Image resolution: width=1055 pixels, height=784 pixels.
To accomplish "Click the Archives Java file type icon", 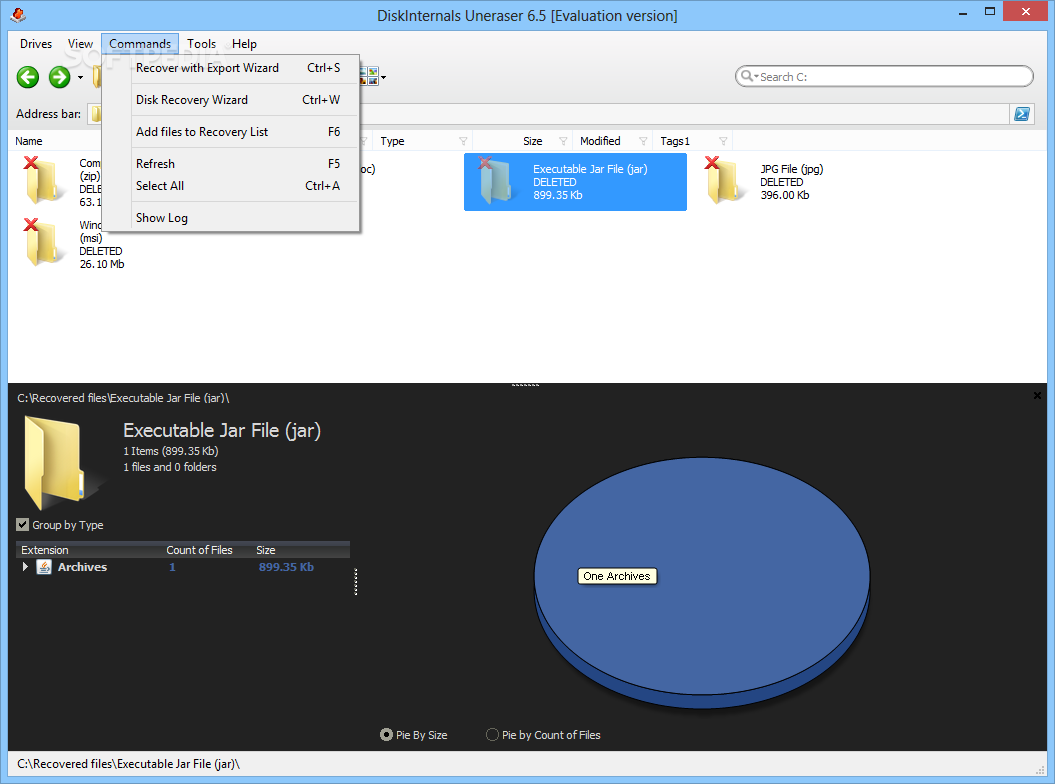I will (44, 567).
